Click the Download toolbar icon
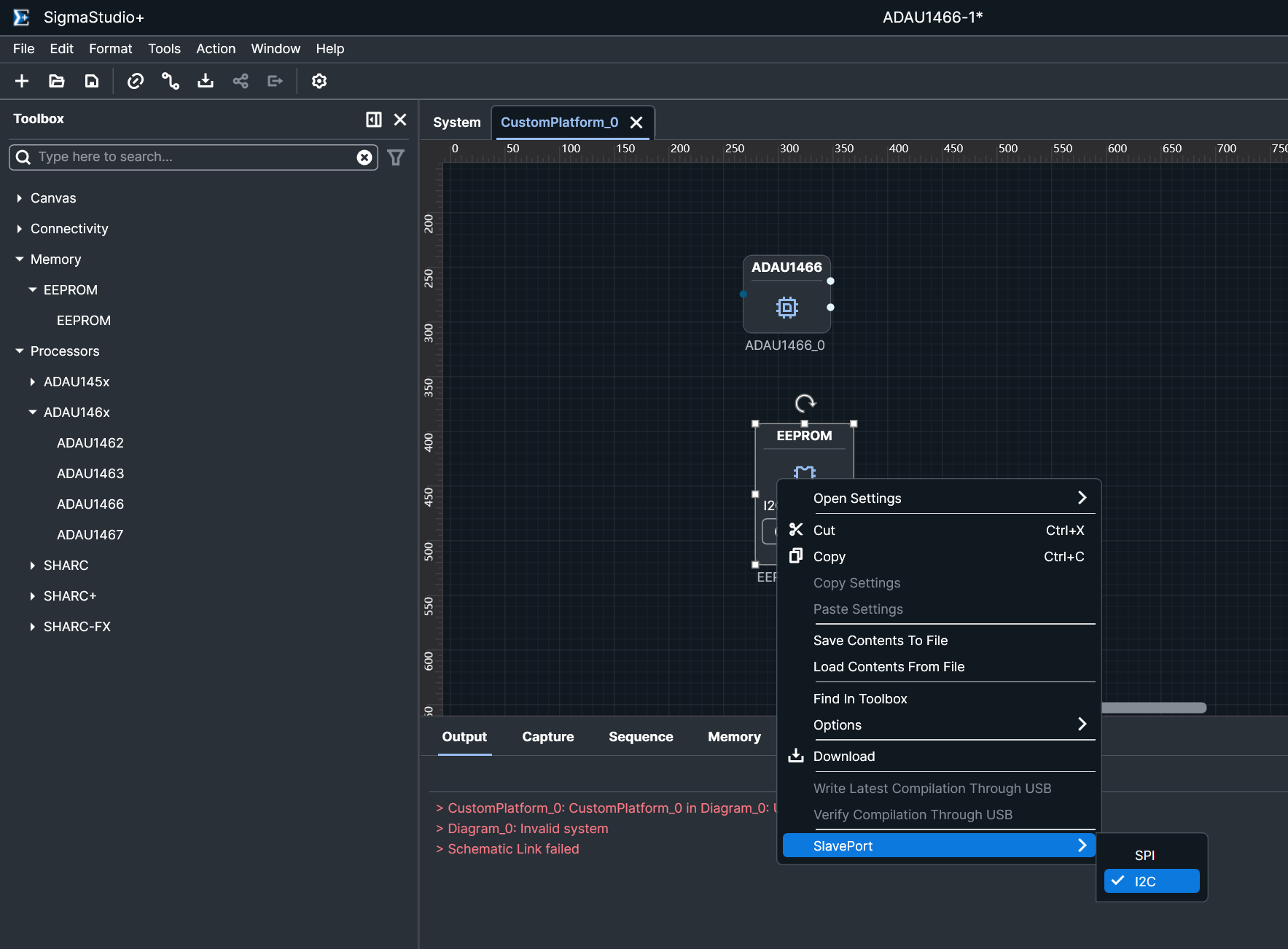Viewport: 1288px width, 949px height. pyautogui.click(x=206, y=81)
